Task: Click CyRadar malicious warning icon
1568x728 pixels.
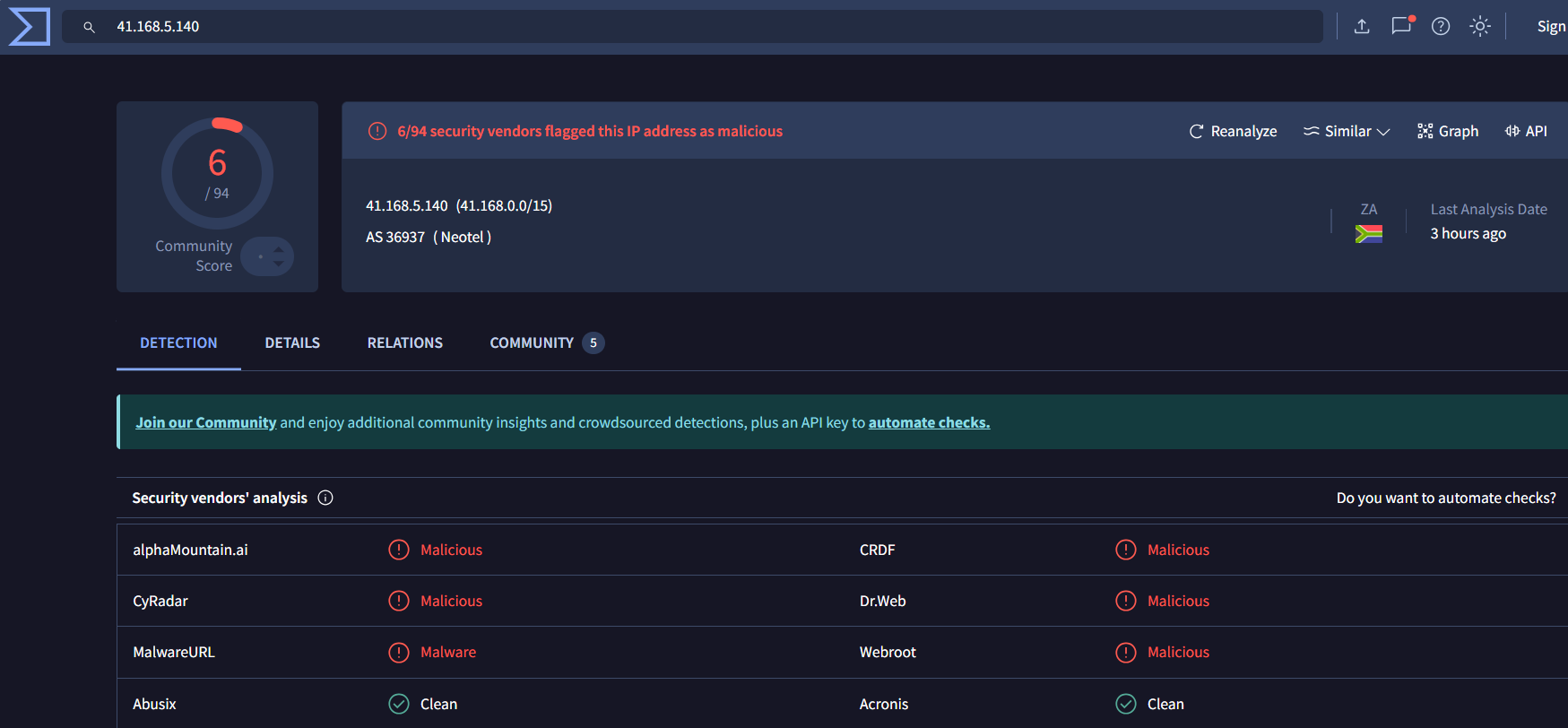Action: click(x=399, y=601)
